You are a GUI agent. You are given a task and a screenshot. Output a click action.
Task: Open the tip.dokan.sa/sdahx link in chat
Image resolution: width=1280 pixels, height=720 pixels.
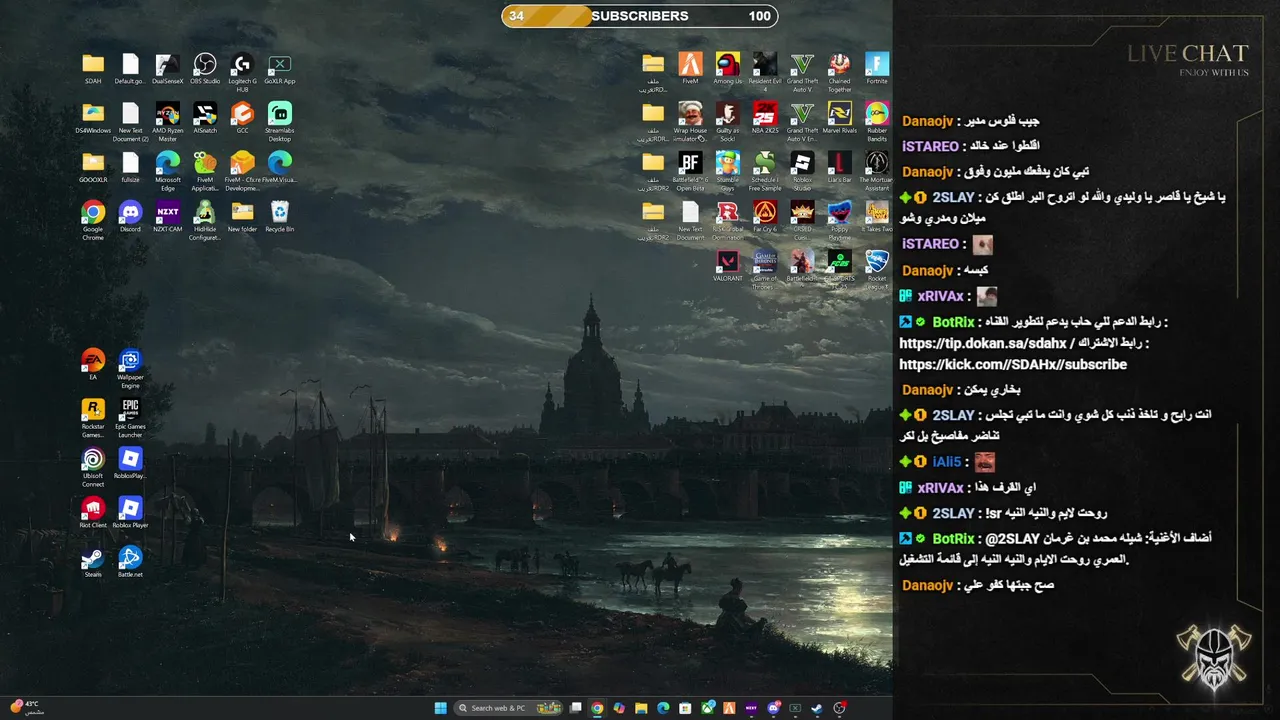pos(982,343)
